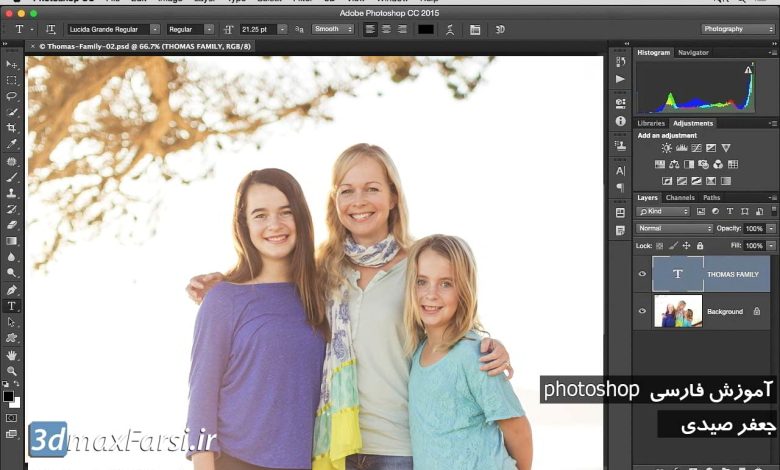Open the Character panel icon

[620, 171]
